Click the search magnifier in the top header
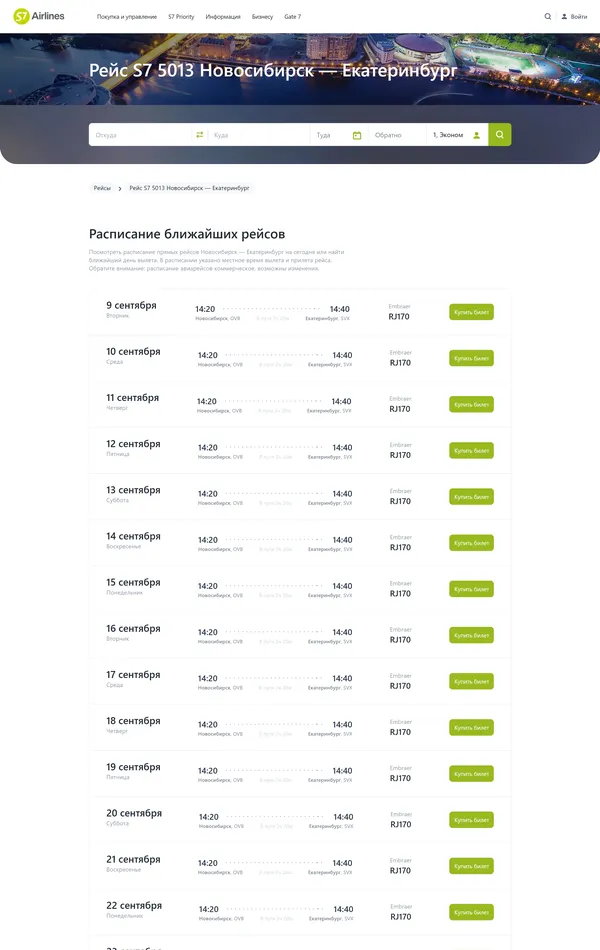The height and width of the screenshot is (950, 600). [x=547, y=16]
